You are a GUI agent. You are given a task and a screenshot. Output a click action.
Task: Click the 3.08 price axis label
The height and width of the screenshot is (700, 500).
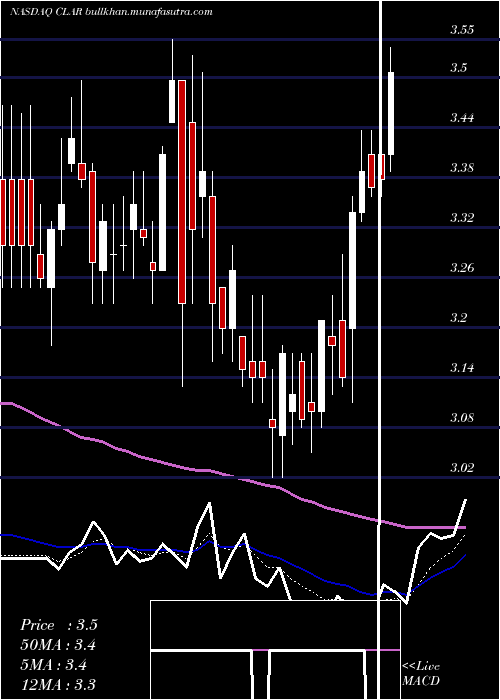click(462, 418)
